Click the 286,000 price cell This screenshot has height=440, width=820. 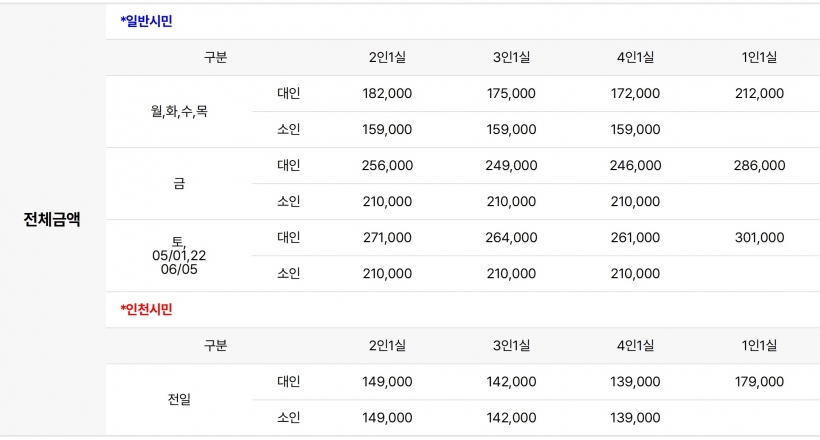[x=758, y=165]
